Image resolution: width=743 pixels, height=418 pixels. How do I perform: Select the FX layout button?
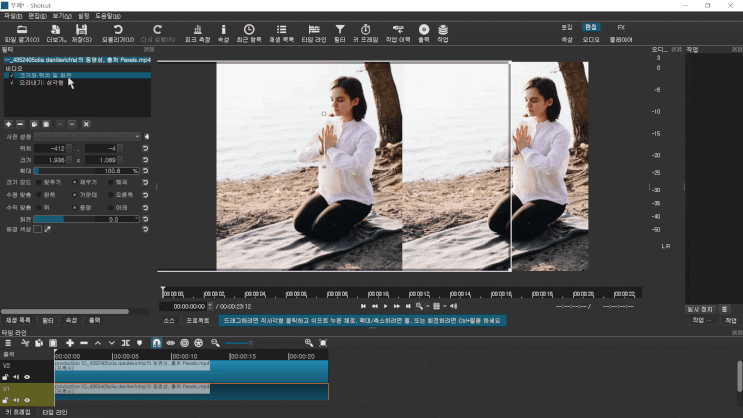coord(621,27)
